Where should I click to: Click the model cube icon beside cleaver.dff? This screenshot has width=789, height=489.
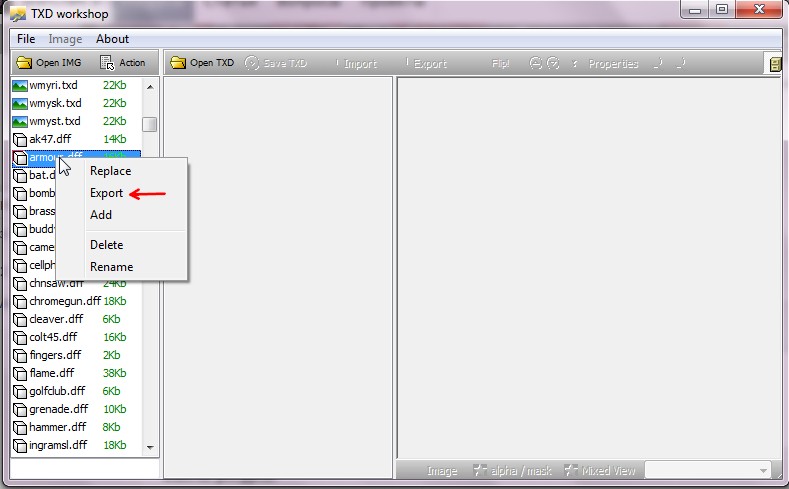(x=20, y=319)
